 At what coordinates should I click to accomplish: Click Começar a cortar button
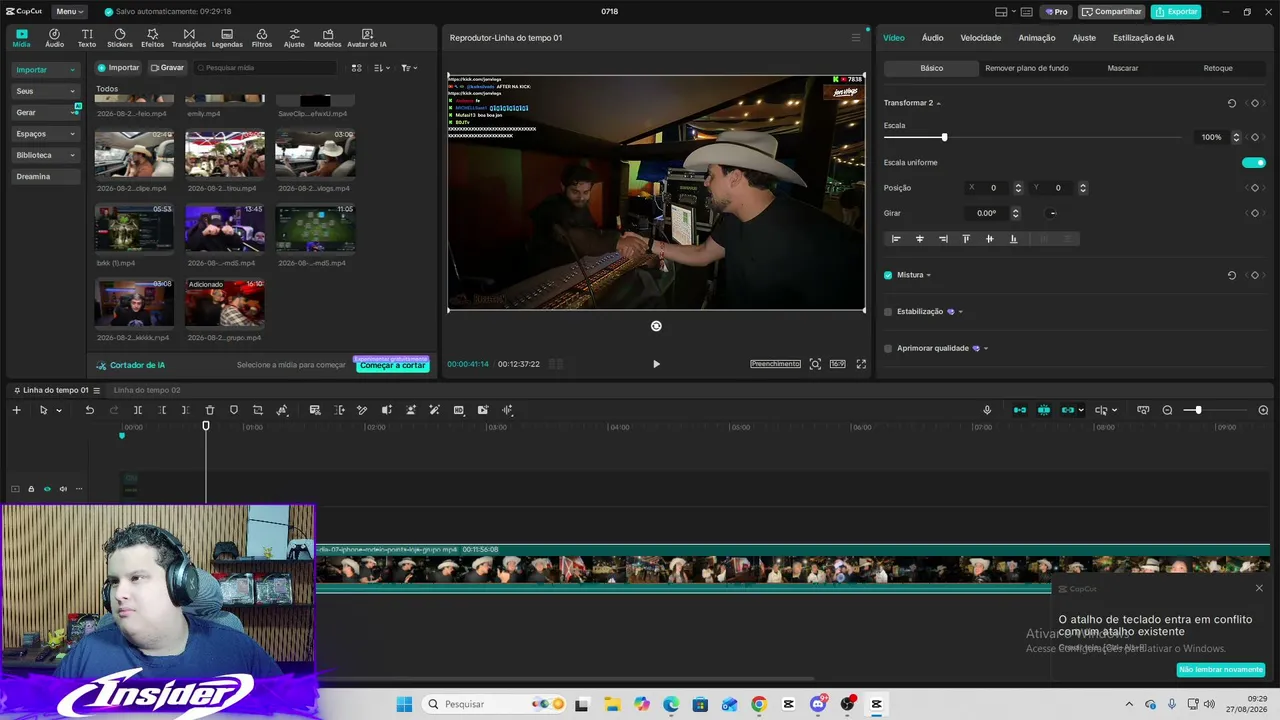click(x=392, y=365)
